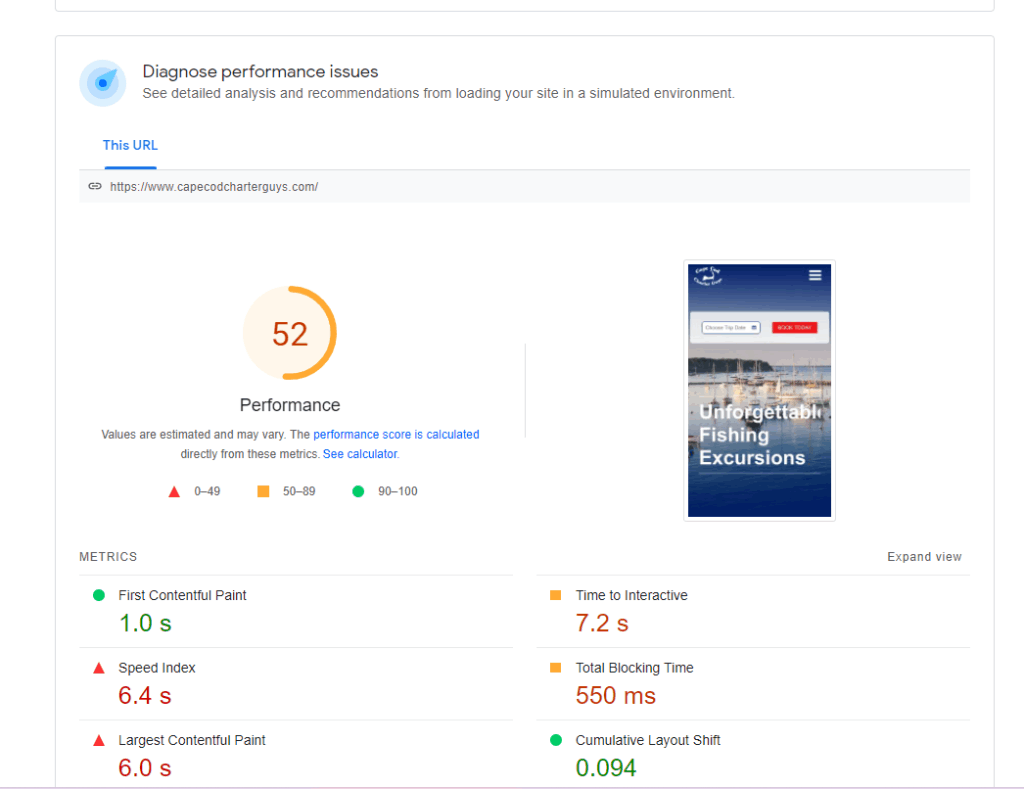This screenshot has height=789, width=1024.
Task: Click the mobile page screenshot thumbnail
Action: tap(759, 390)
